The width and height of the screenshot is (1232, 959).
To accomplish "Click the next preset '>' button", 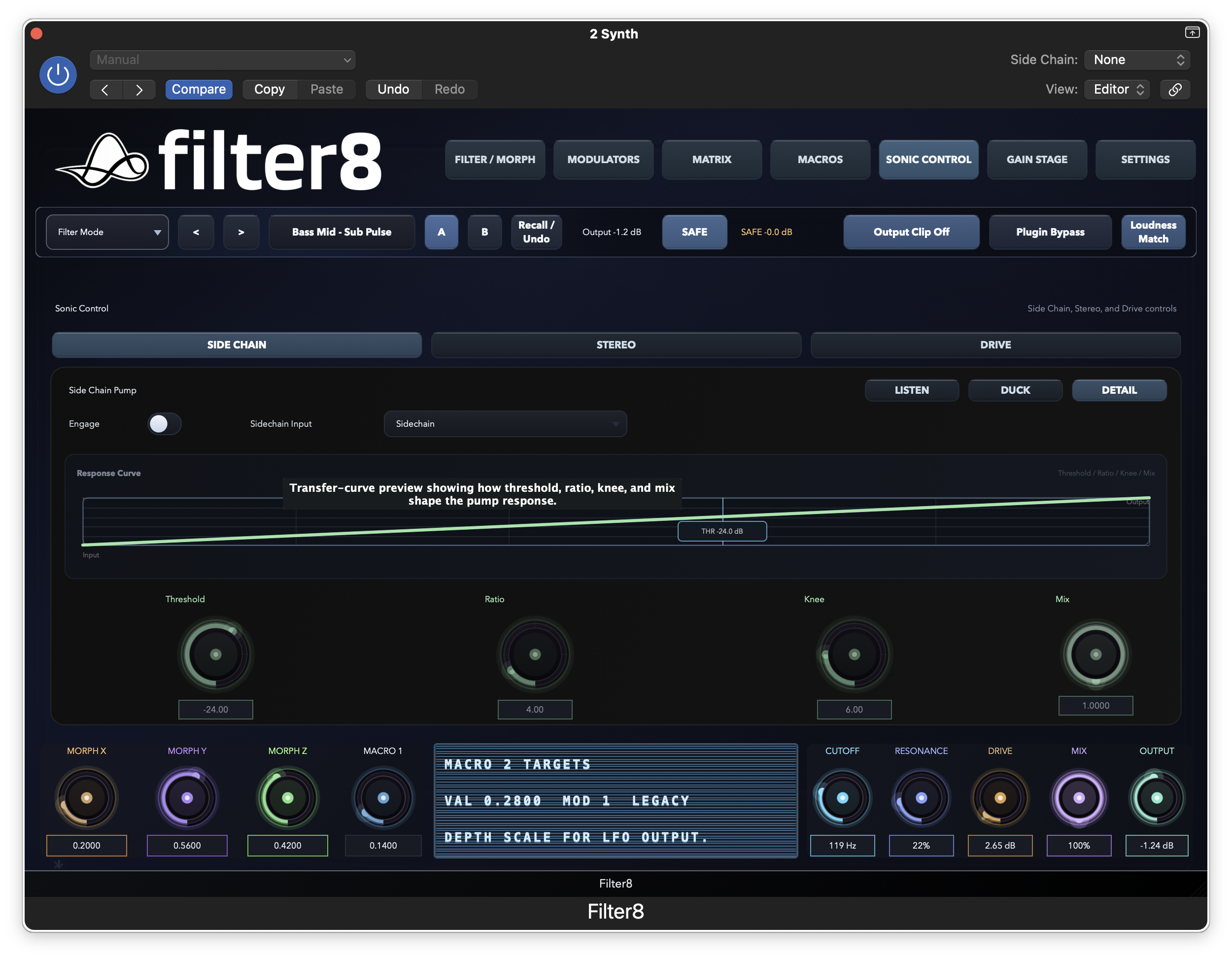I will pyautogui.click(x=241, y=232).
